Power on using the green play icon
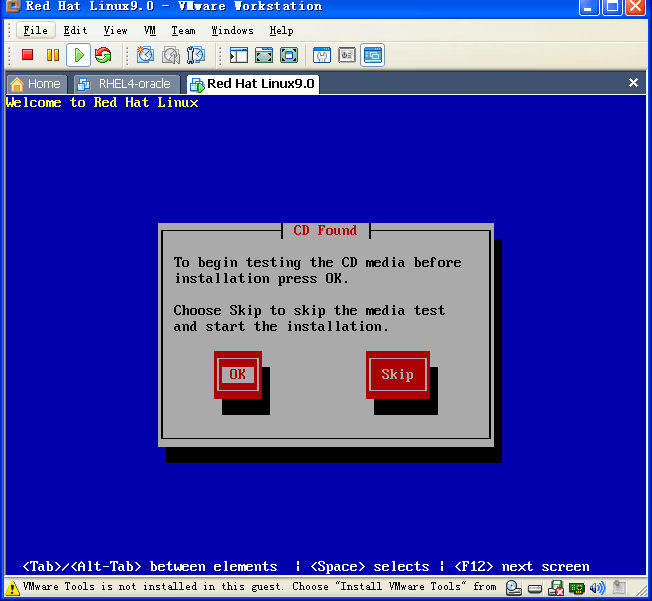Viewport: 652px width, 601px height. coord(79,55)
